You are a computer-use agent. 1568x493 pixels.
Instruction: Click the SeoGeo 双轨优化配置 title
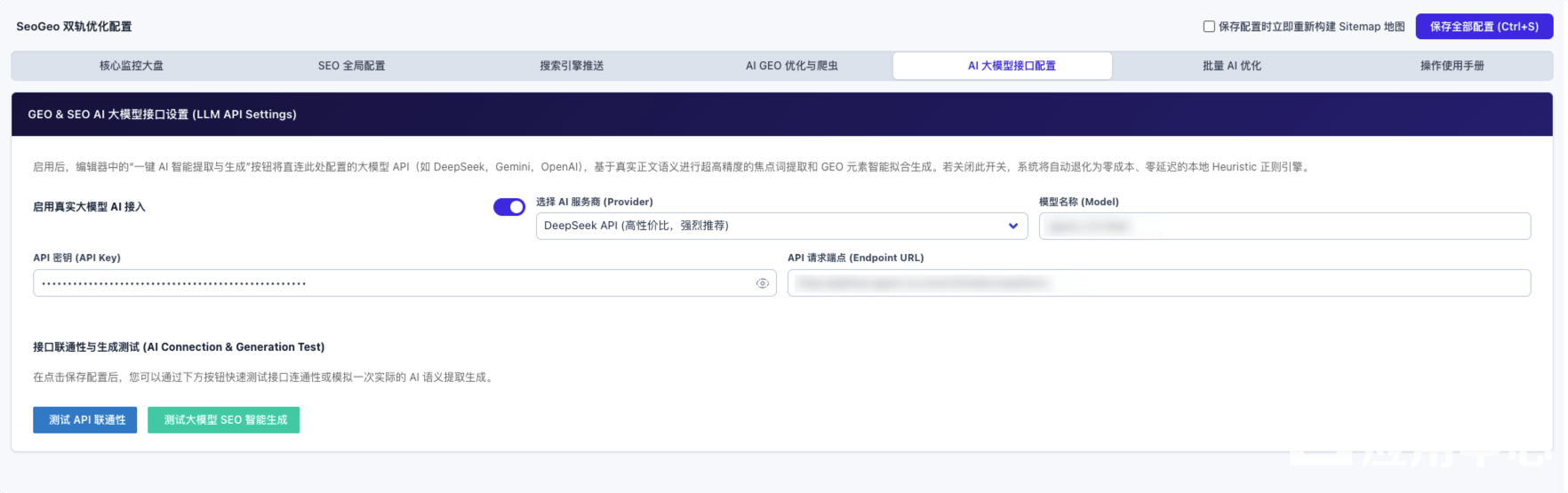tap(74, 27)
